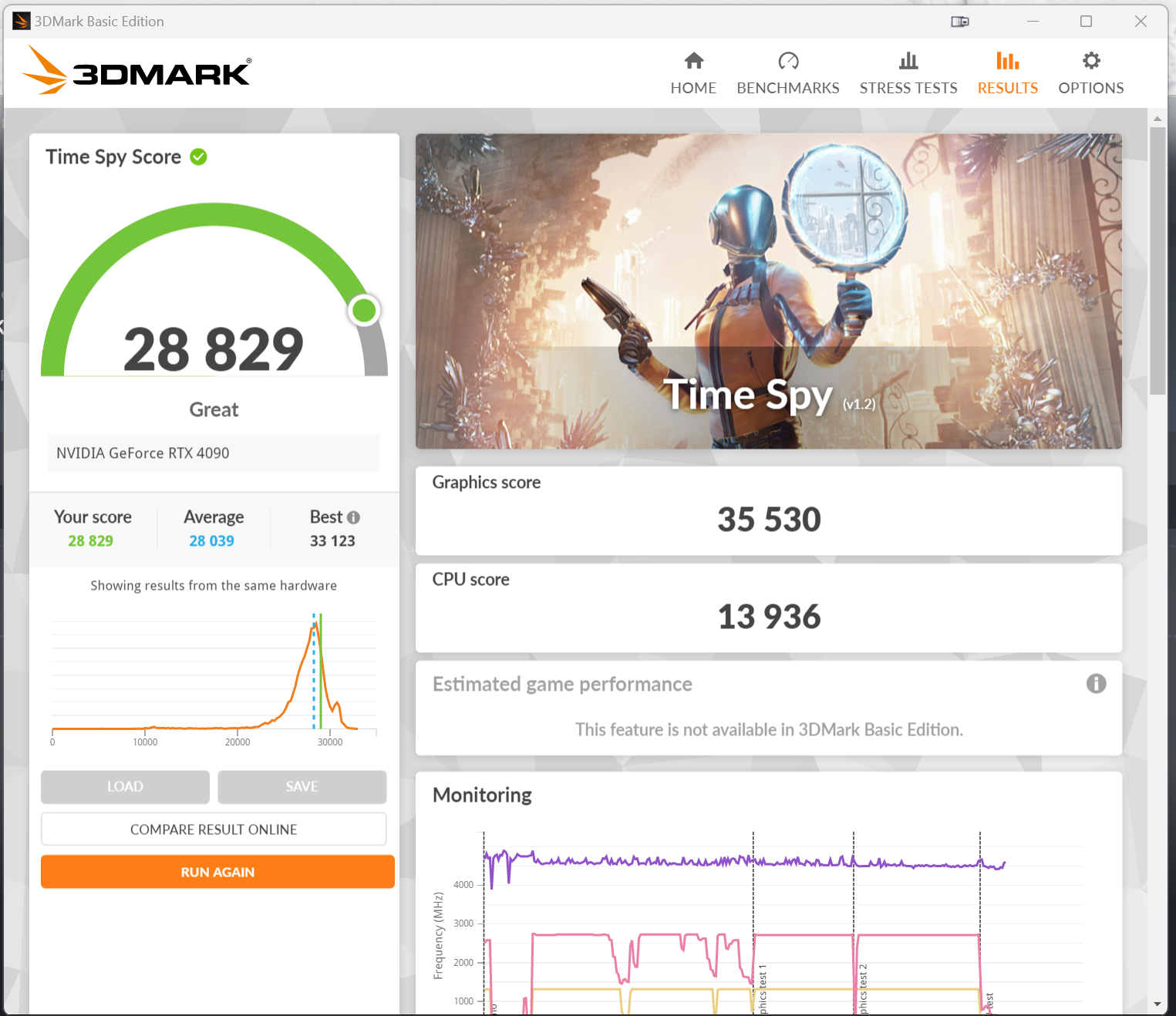1176x1016 pixels.
Task: Open the Benchmarks gauge icon
Action: (787, 61)
